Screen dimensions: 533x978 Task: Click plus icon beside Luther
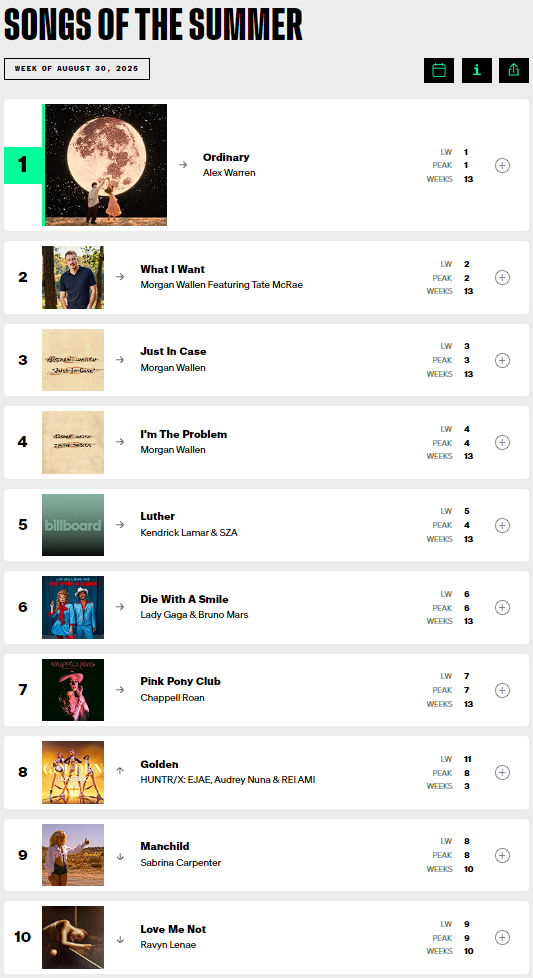coord(502,525)
